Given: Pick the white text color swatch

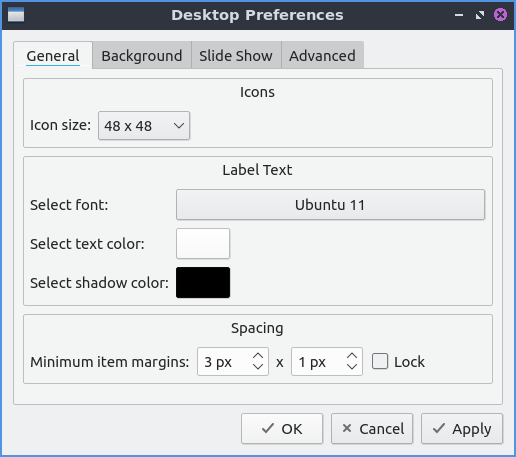Looking at the screenshot, I should point(203,244).
